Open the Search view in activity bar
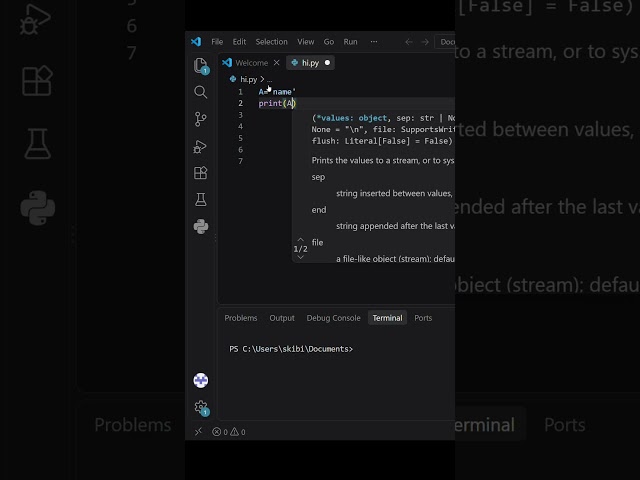Image resolution: width=640 pixels, height=480 pixels. 200,92
